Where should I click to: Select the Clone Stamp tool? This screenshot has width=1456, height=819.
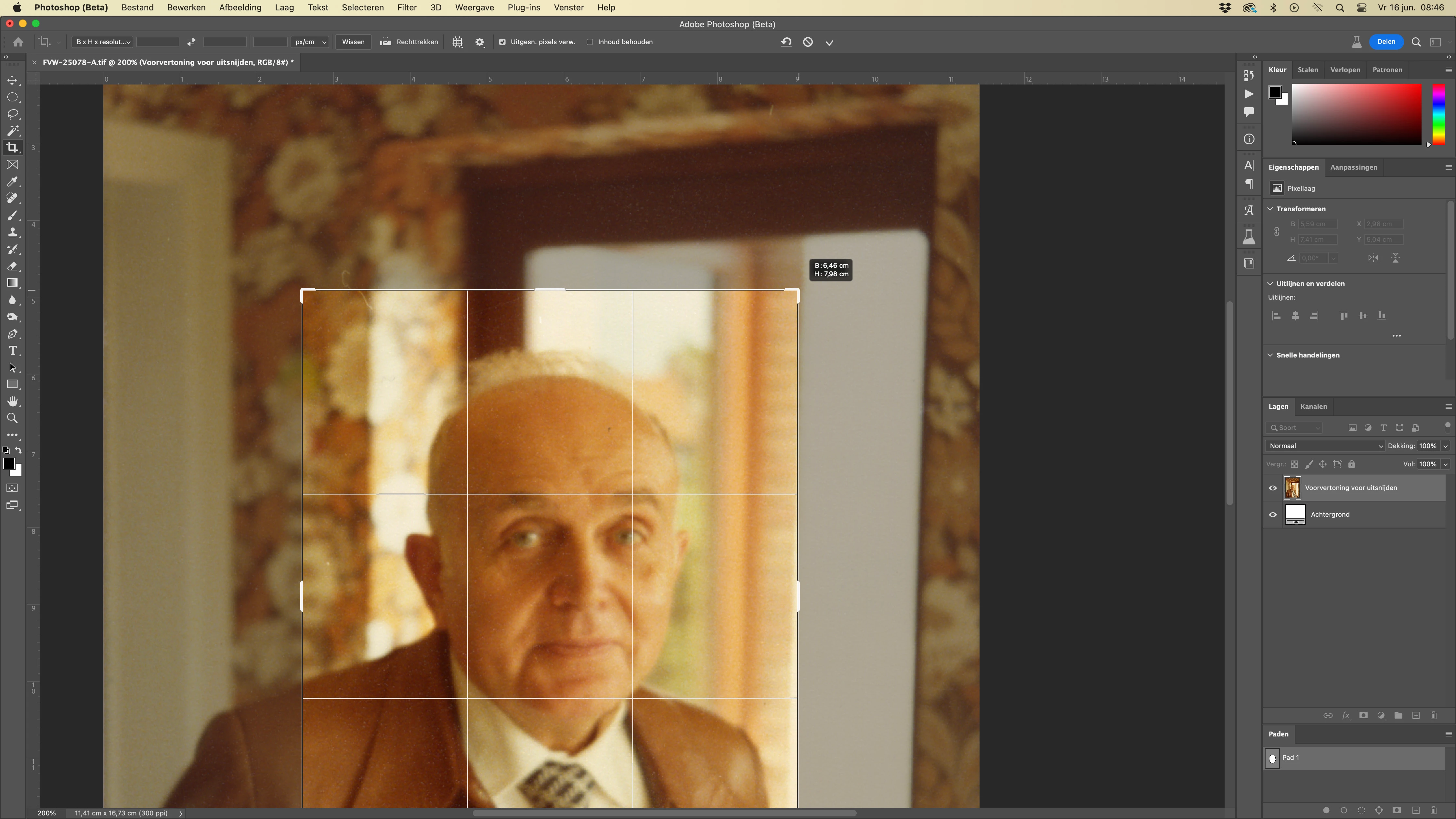(12, 232)
